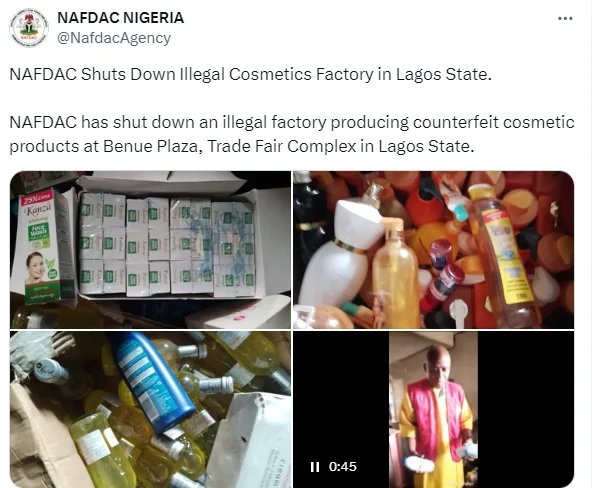Open NAFDAC NIGERIA profile name link

click(x=120, y=18)
